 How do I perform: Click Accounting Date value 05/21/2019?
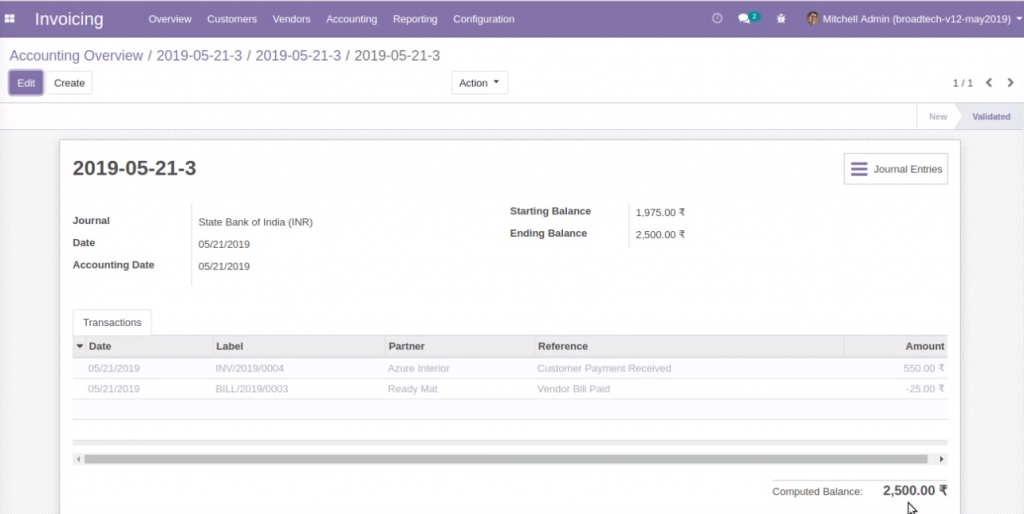224,266
